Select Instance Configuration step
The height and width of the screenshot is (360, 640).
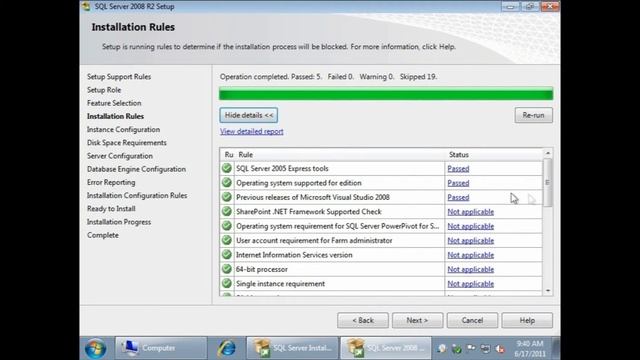tap(123, 129)
